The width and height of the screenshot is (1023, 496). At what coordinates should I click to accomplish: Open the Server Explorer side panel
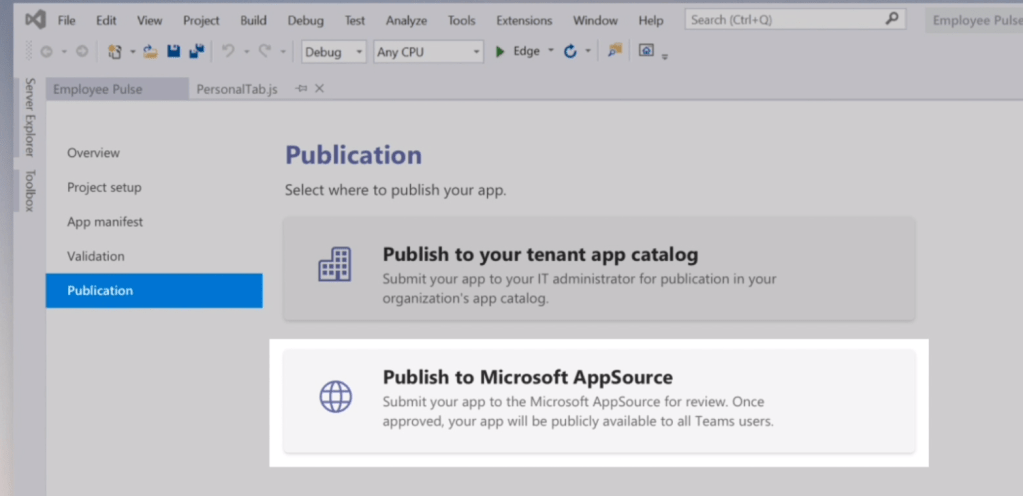[29, 117]
